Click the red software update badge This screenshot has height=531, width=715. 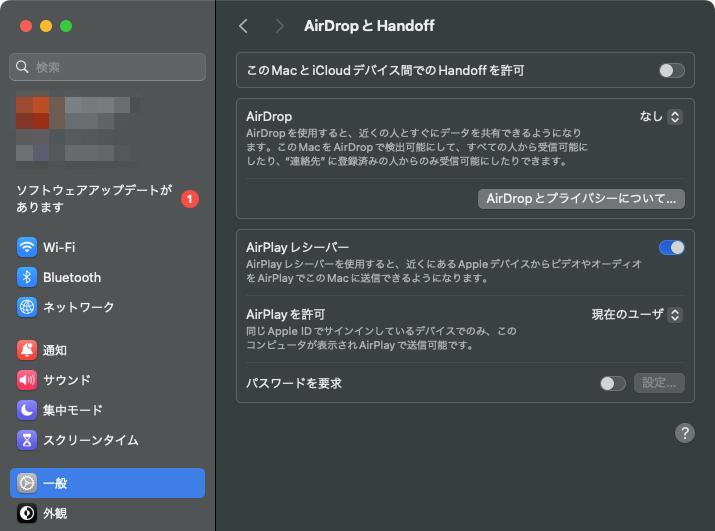coord(190,199)
